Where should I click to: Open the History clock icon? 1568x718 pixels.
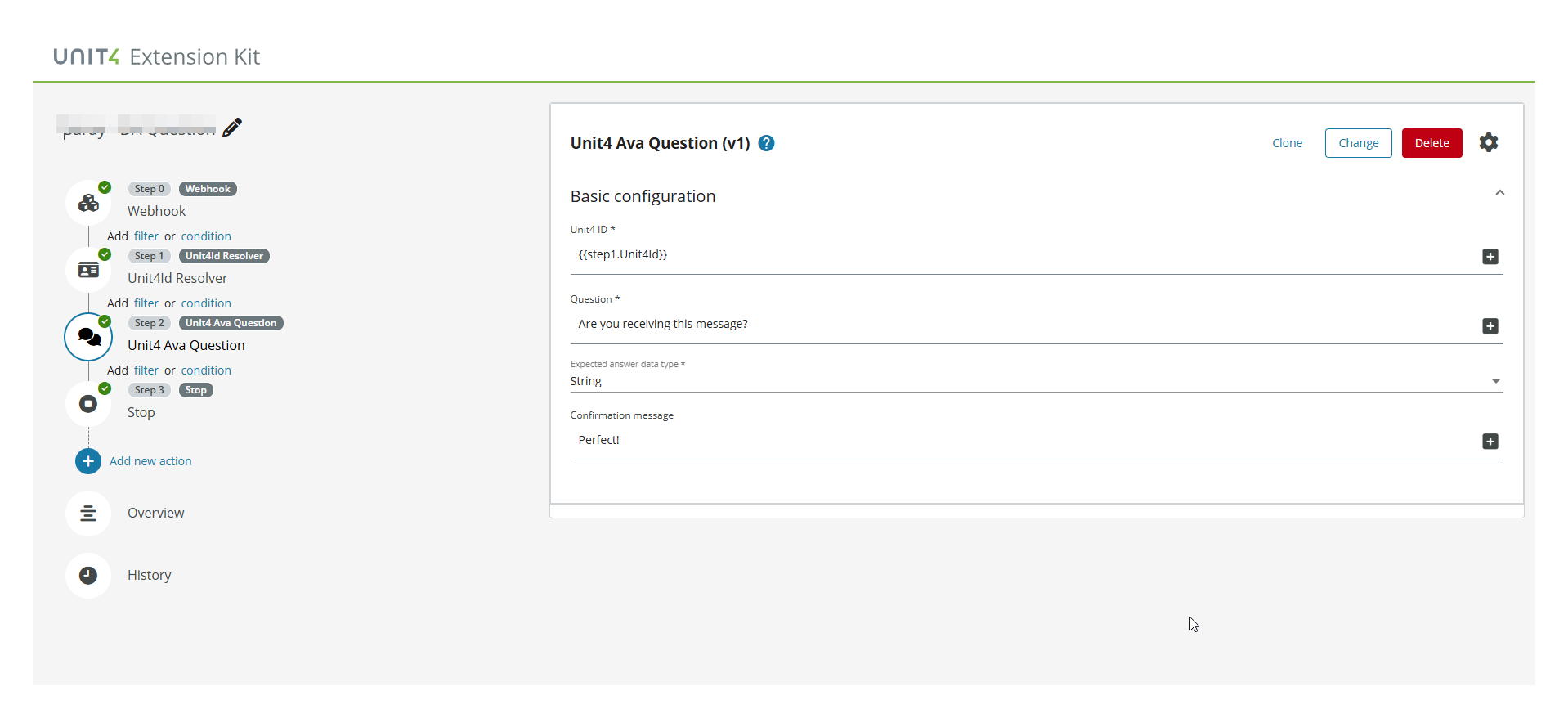[88, 576]
